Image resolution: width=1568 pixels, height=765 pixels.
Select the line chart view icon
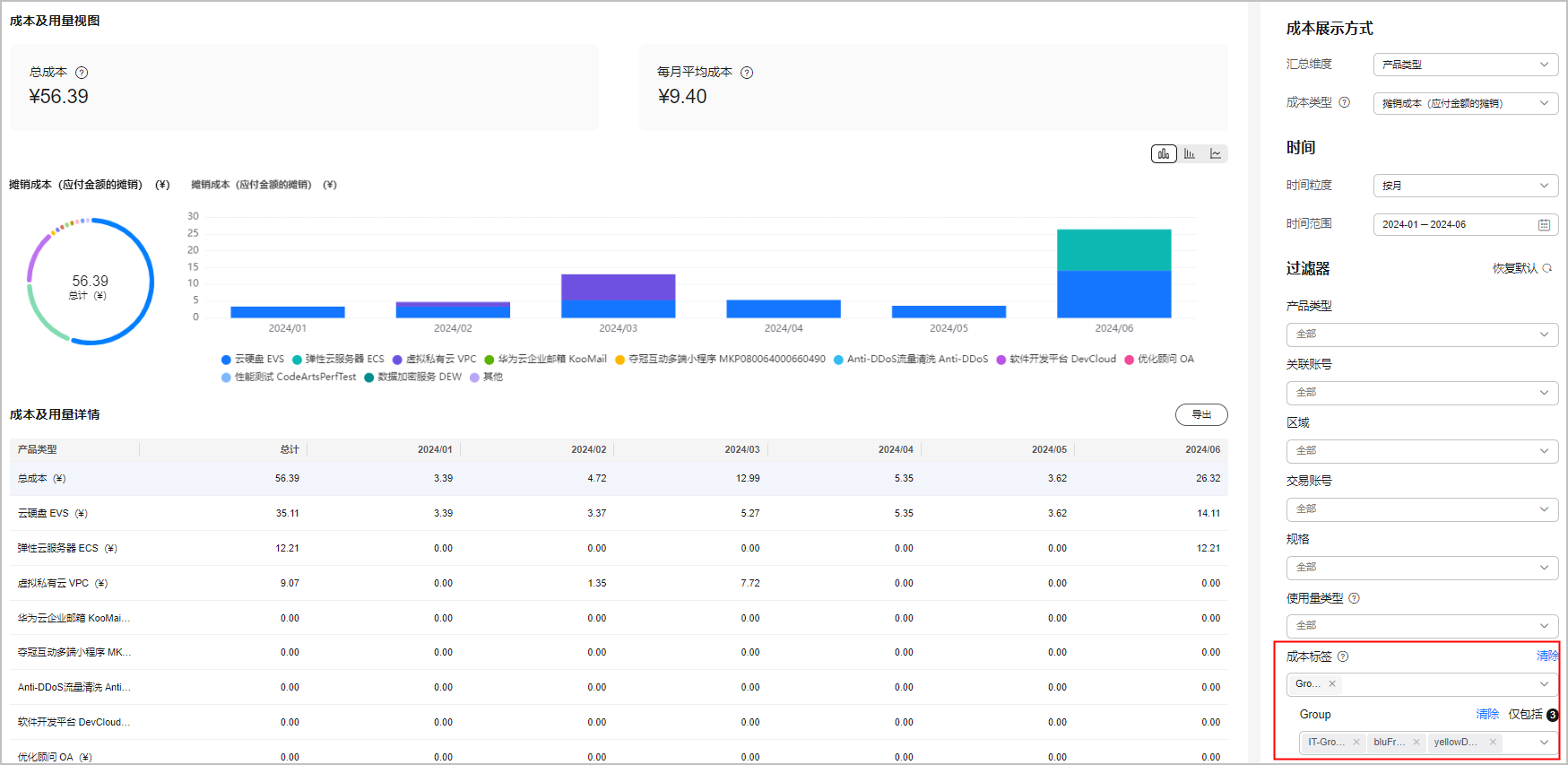pos(1216,154)
